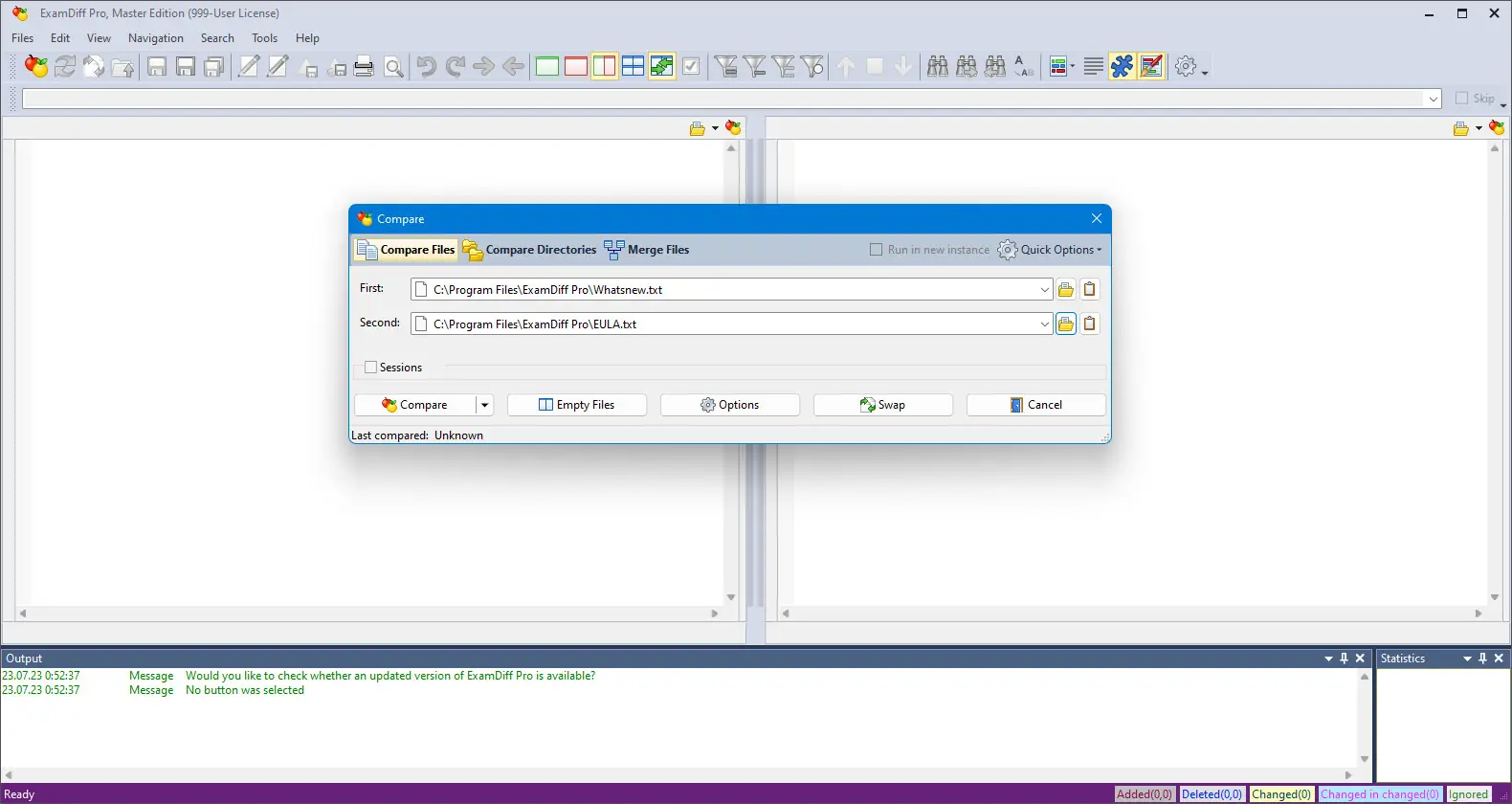This screenshot has height=804, width=1512.
Task: Open Print Preview with the magnifier icon
Action: (x=393, y=66)
